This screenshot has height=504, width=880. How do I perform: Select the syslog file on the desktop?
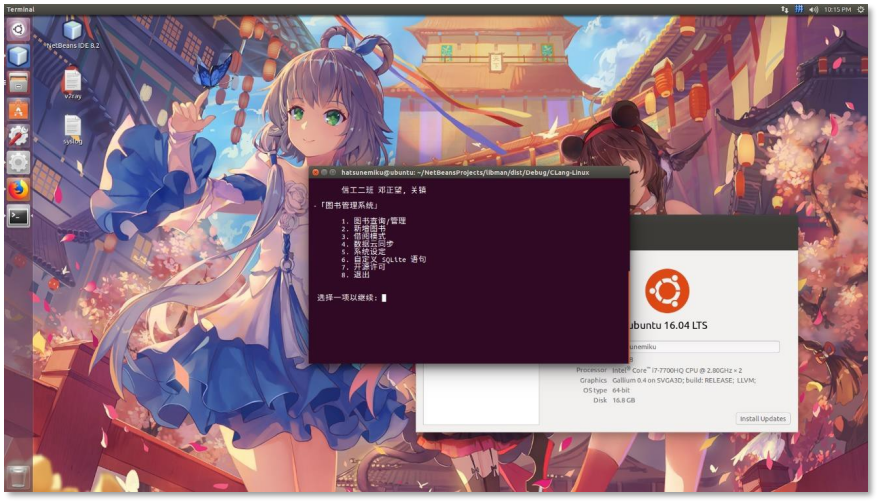[x=72, y=130]
